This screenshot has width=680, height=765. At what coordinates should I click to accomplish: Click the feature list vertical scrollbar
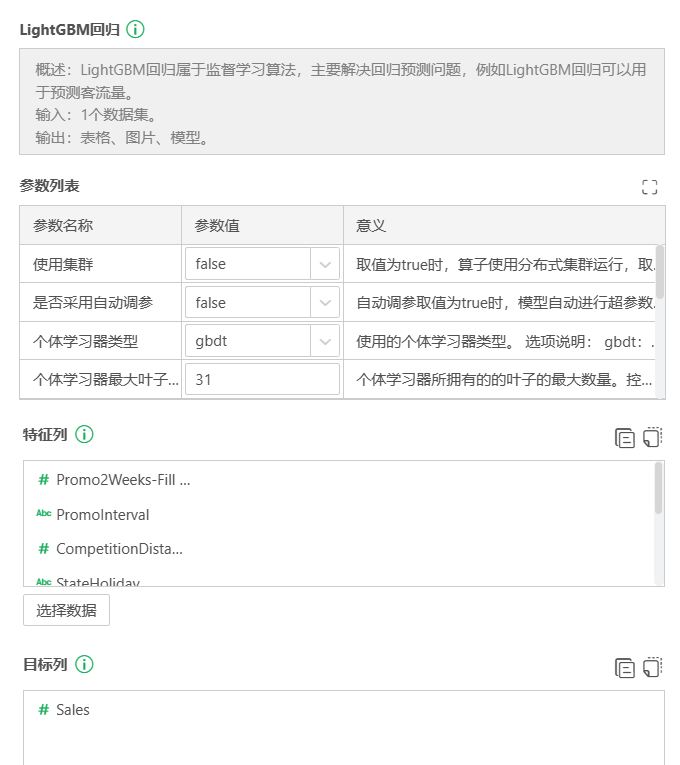pos(657,488)
